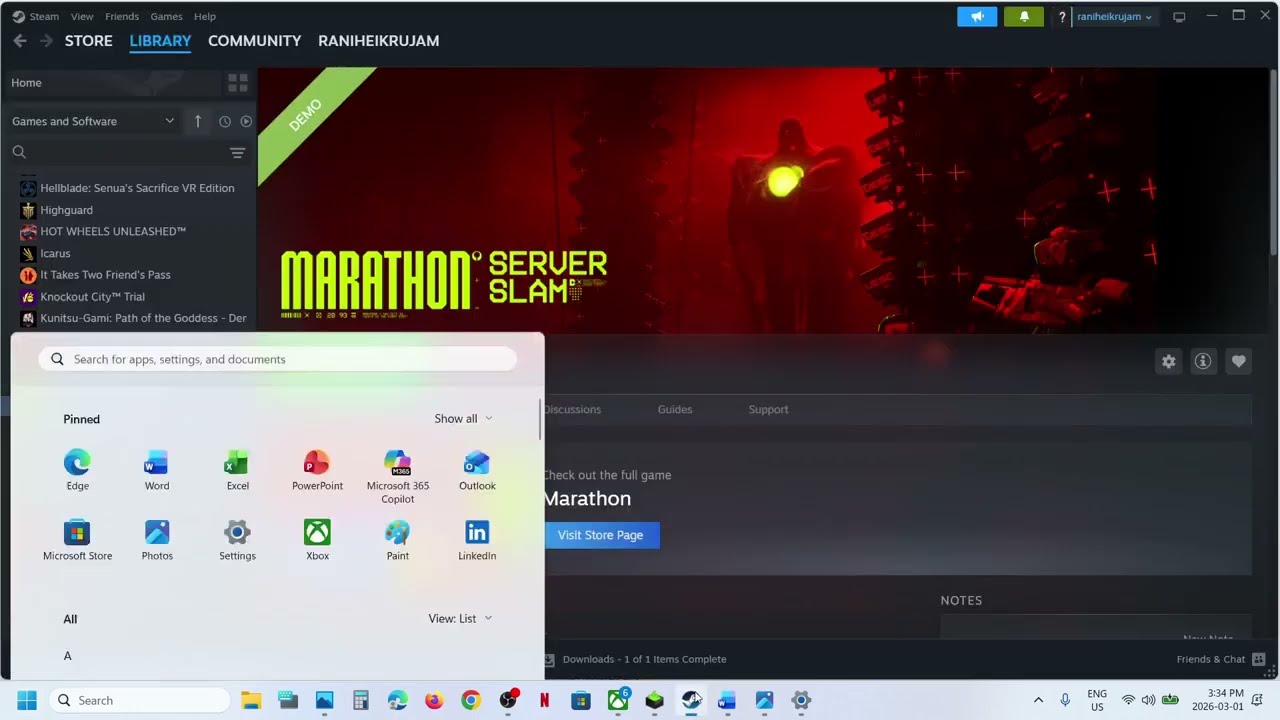Image resolution: width=1280 pixels, height=720 pixels.
Task: Click the taskbar Search box
Action: [x=139, y=700]
